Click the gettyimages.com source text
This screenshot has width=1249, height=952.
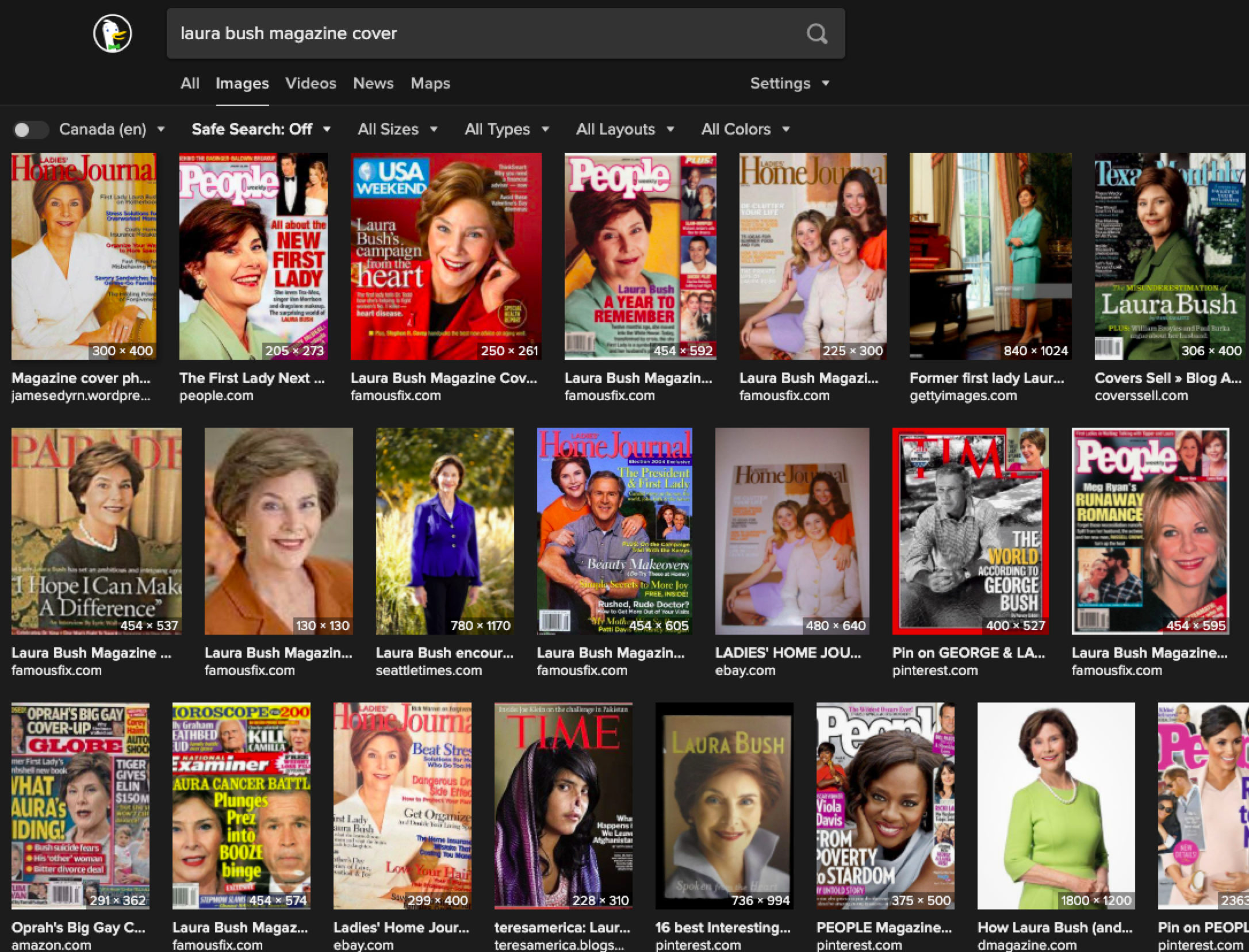click(x=963, y=396)
